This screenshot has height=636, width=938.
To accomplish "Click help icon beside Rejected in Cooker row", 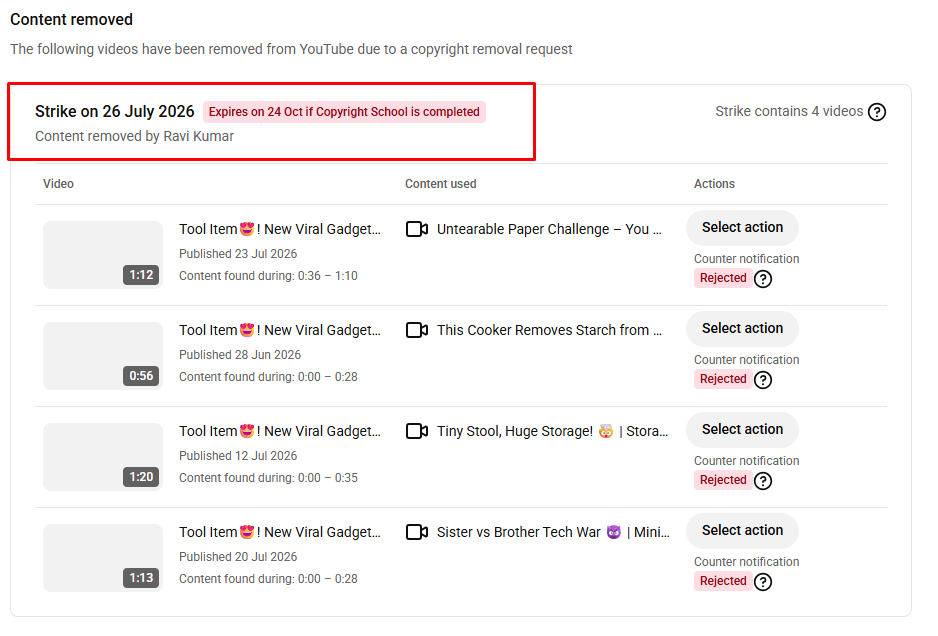I will 763,380.
